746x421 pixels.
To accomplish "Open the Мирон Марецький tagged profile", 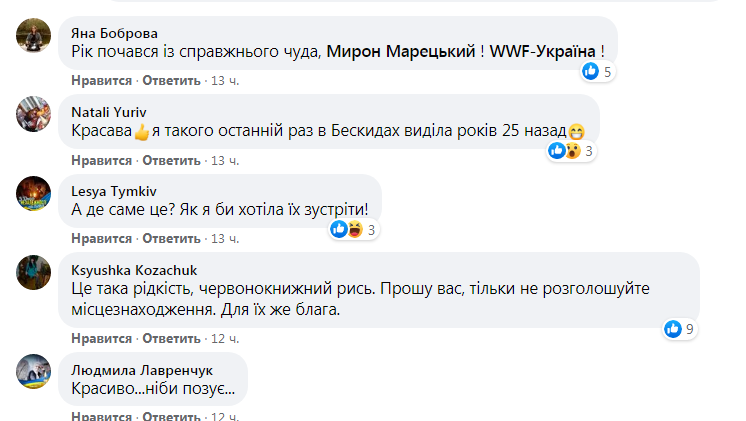I will pos(404,50).
